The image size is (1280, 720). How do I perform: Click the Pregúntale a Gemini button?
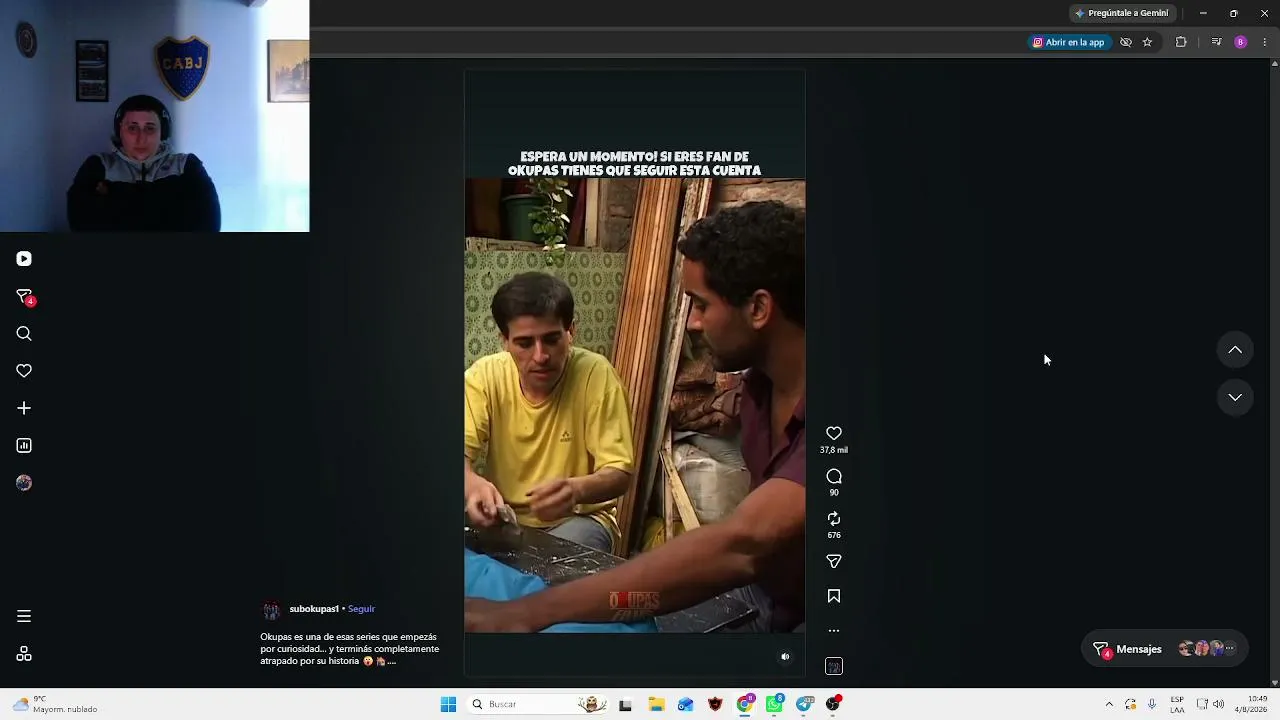tap(1121, 13)
